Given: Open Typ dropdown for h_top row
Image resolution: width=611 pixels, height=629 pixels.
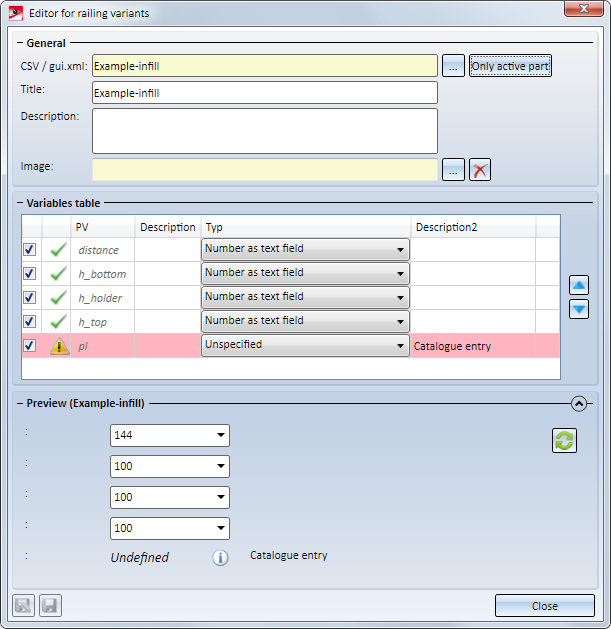Looking at the screenshot, I should (305, 322).
